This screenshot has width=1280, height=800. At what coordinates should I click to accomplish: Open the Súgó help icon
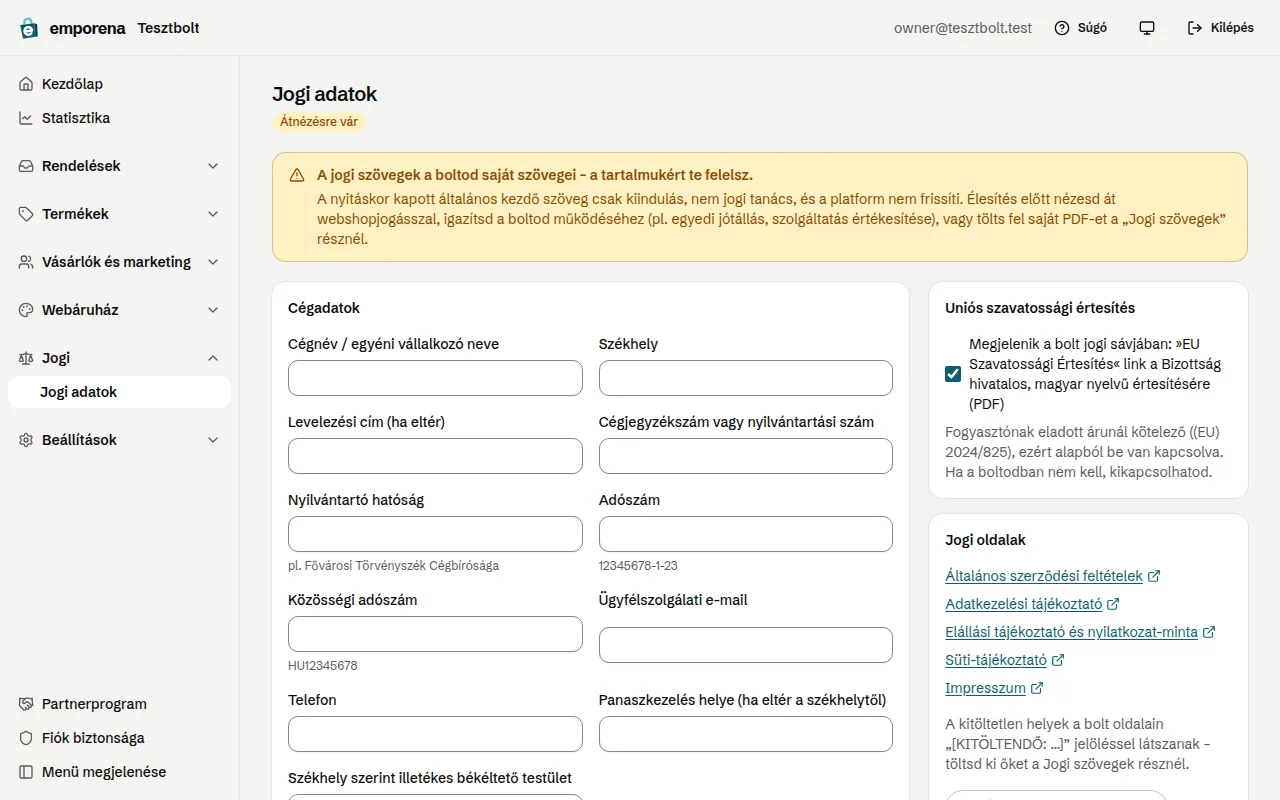[x=1062, y=28]
